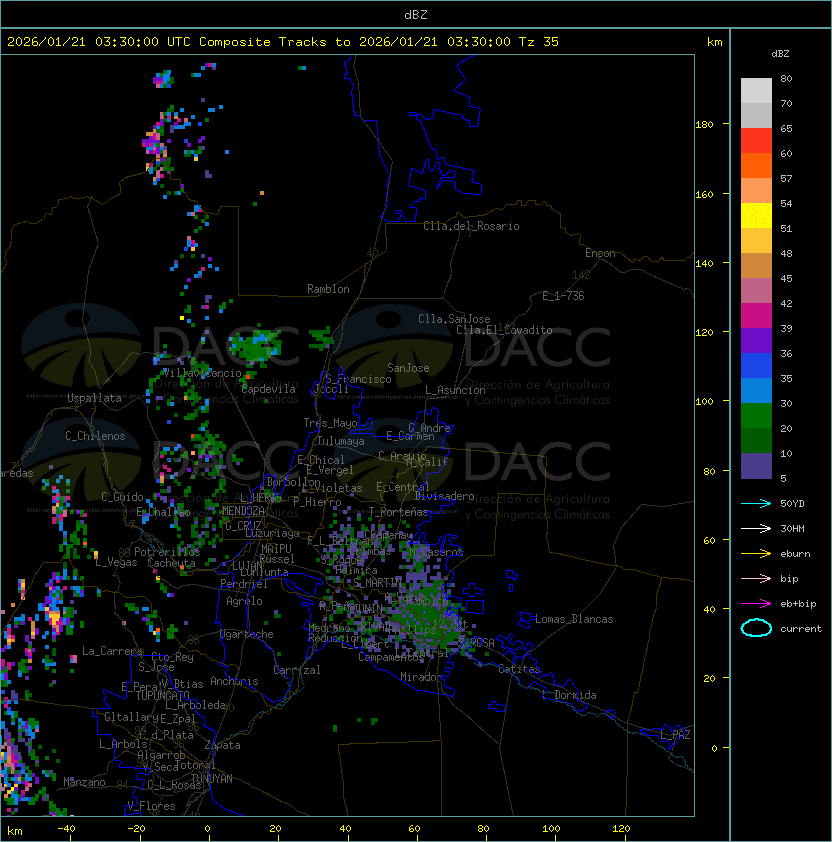The height and width of the screenshot is (842, 832).
Task: Select the Encon label on the map
Action: tap(600, 253)
